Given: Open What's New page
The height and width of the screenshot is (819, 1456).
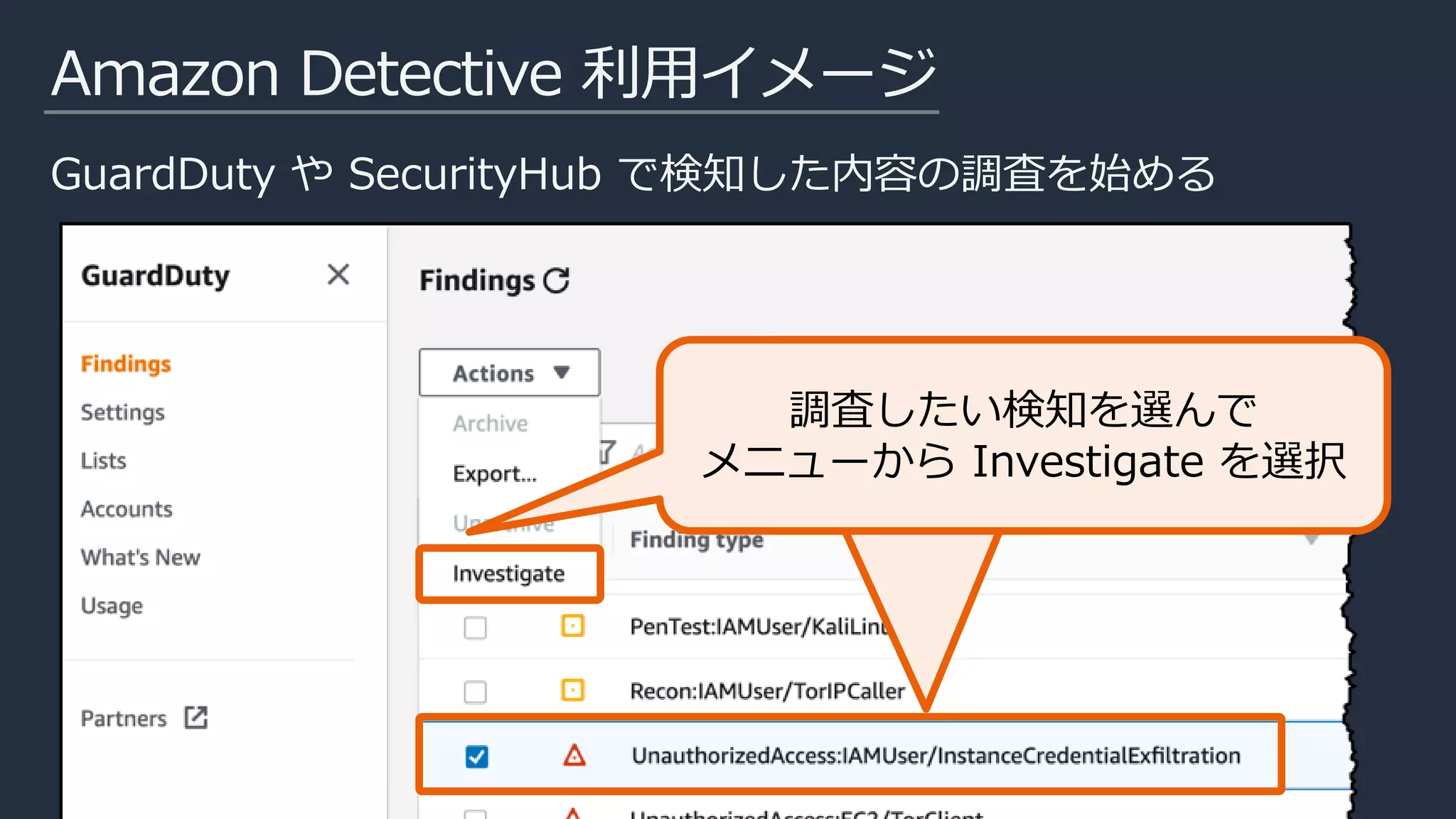Looking at the screenshot, I should [x=141, y=557].
